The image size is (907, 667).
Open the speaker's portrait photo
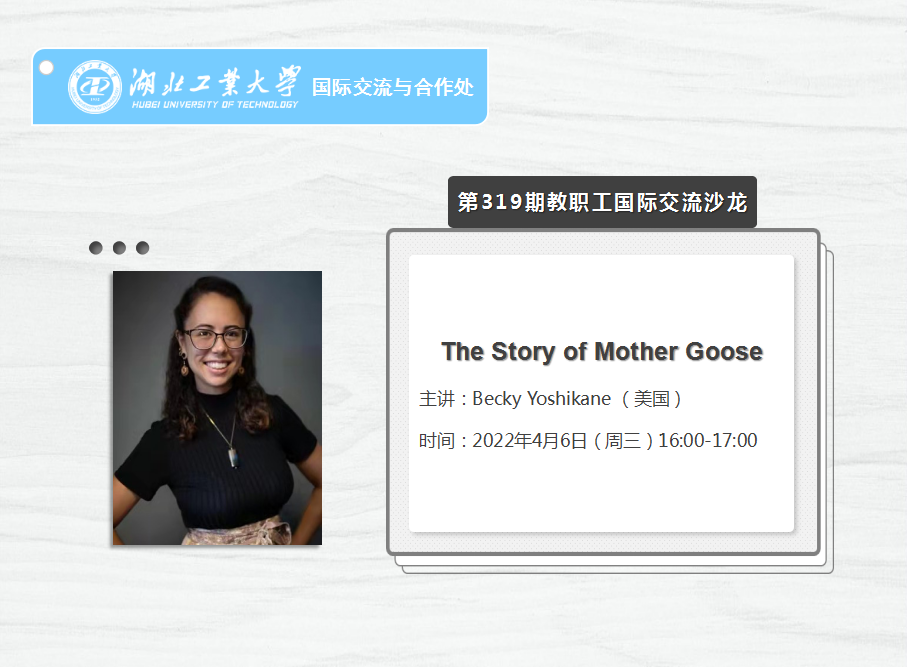click(217, 408)
